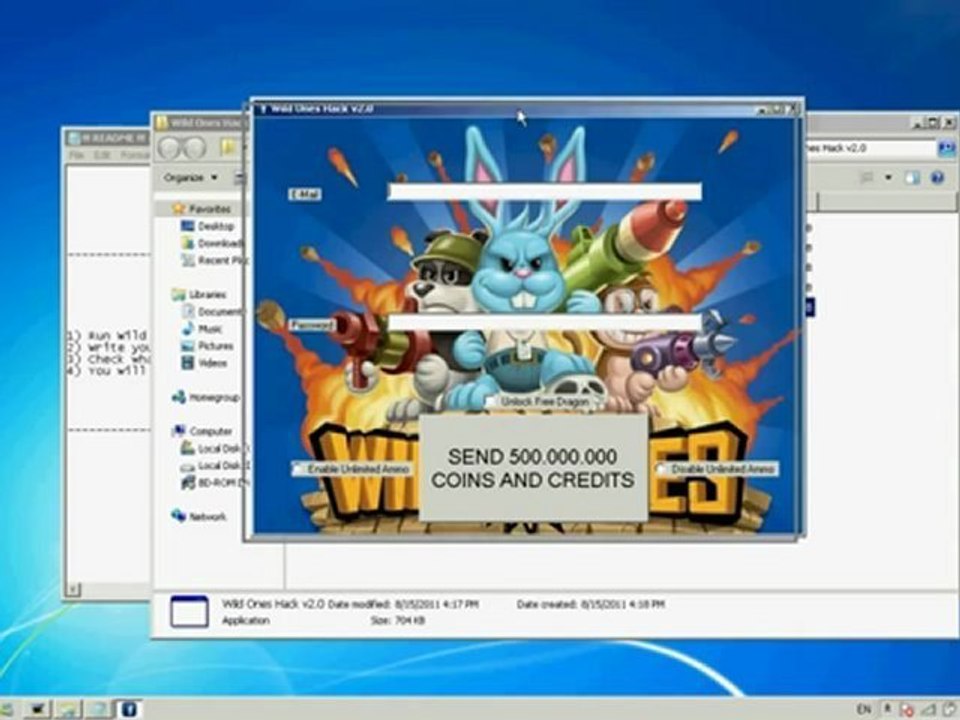Open the change view dropdown arrow
This screenshot has width=960, height=720.
coord(888,178)
